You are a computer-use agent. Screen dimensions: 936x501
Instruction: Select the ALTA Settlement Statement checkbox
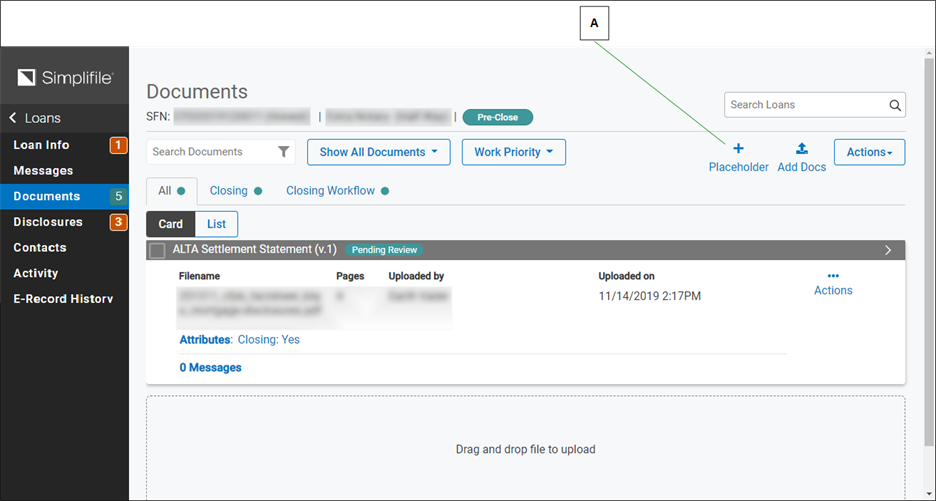(157, 250)
